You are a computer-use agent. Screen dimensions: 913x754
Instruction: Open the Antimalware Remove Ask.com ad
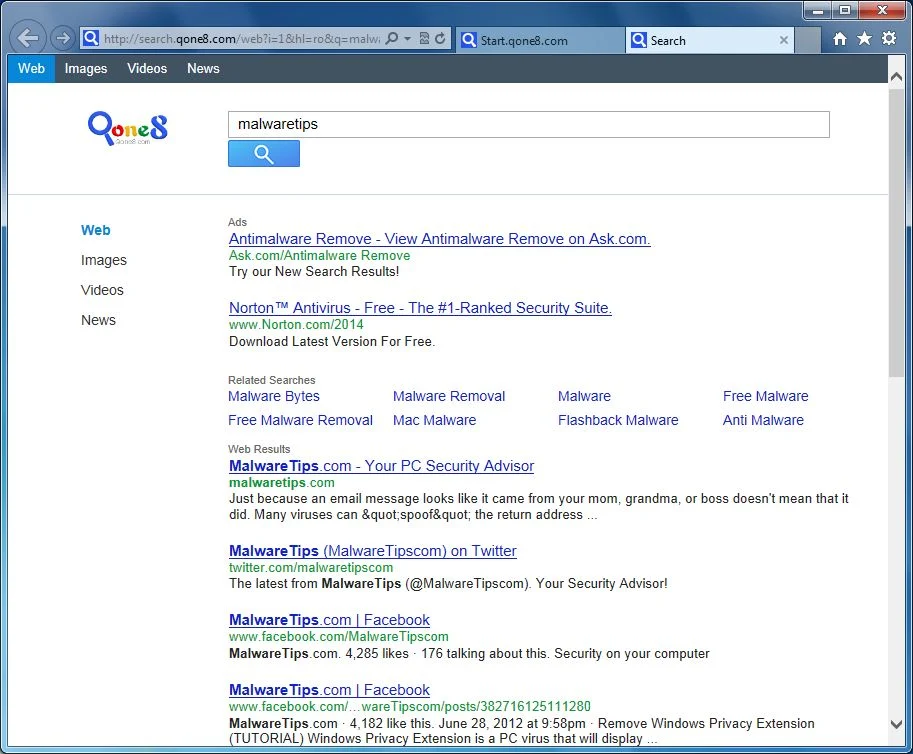[440, 239]
